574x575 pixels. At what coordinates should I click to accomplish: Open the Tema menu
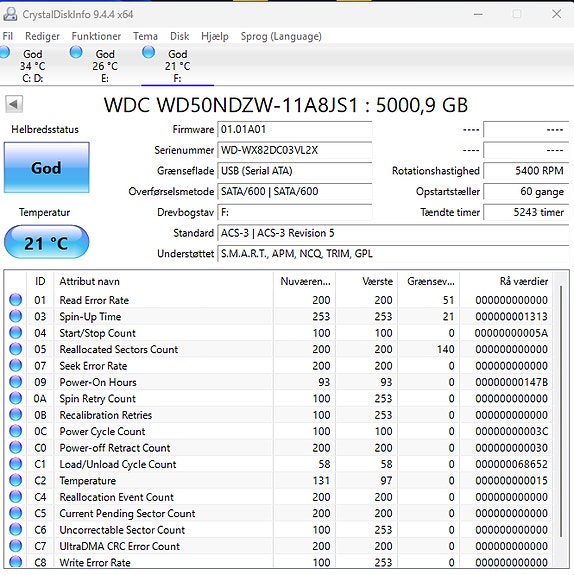pyautogui.click(x=145, y=36)
